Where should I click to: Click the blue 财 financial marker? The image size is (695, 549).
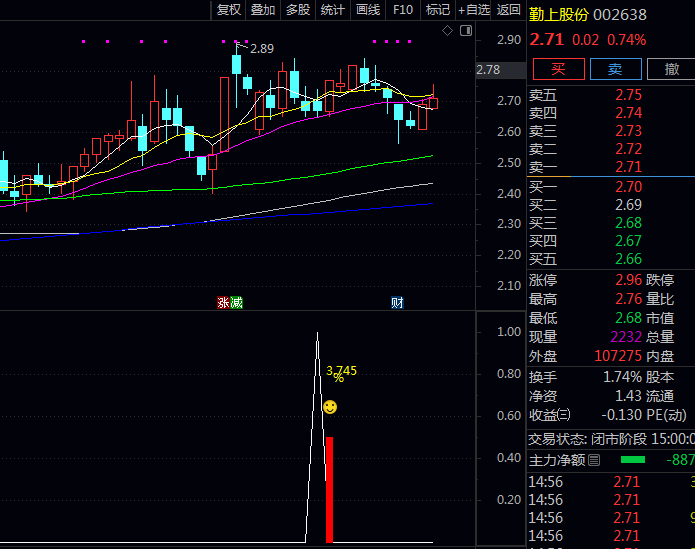click(x=397, y=302)
